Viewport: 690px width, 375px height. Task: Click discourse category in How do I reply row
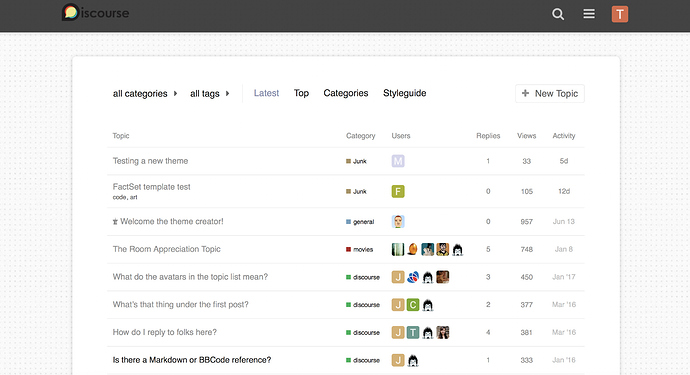[x=363, y=333]
